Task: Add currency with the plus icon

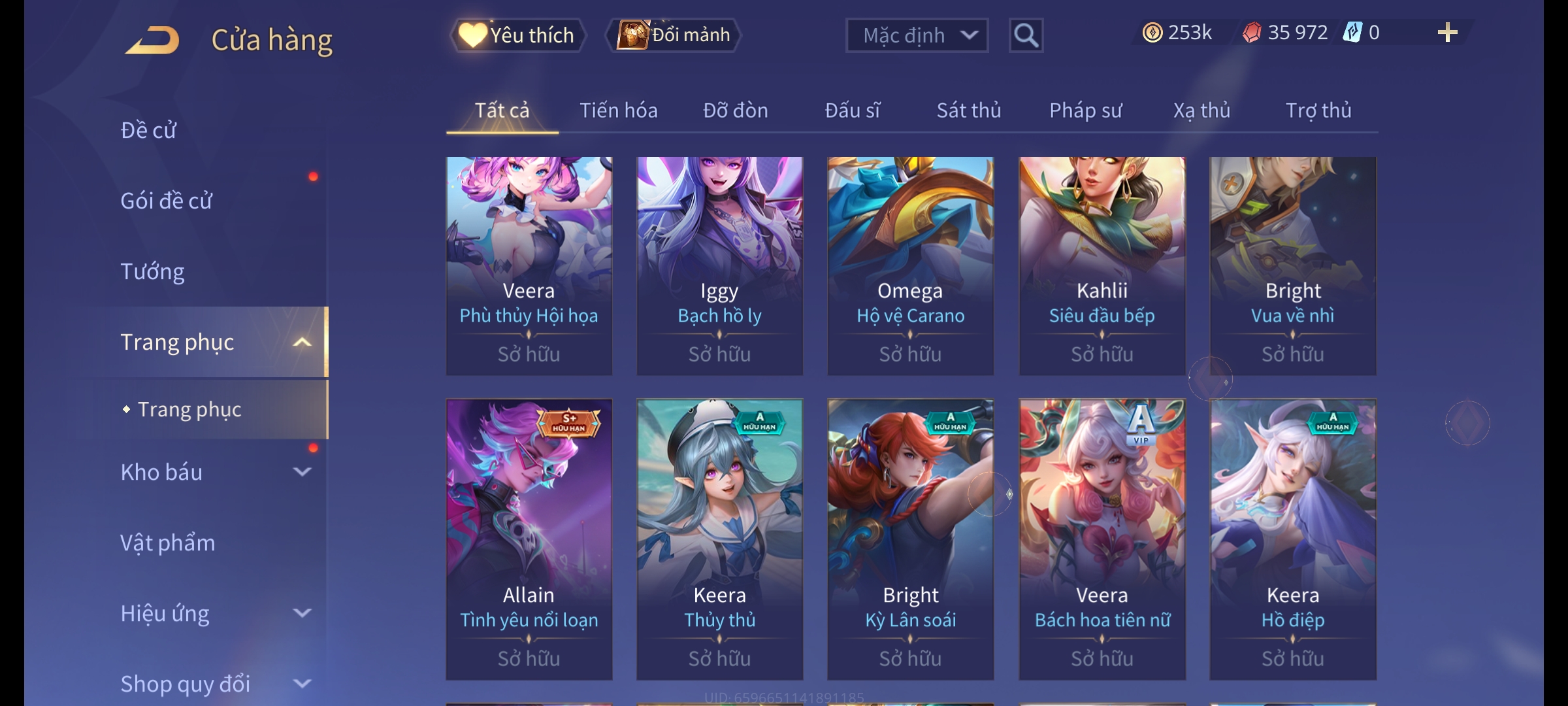Action: click(1448, 33)
